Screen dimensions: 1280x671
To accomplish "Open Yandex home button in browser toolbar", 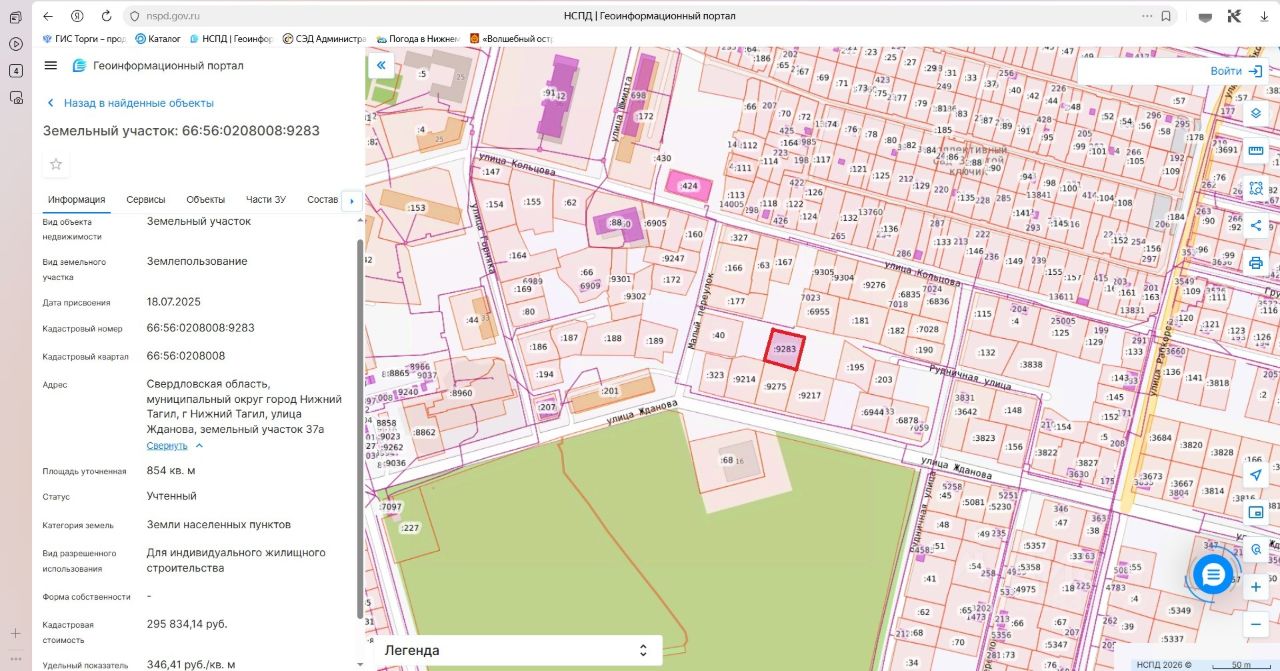I will (77, 16).
